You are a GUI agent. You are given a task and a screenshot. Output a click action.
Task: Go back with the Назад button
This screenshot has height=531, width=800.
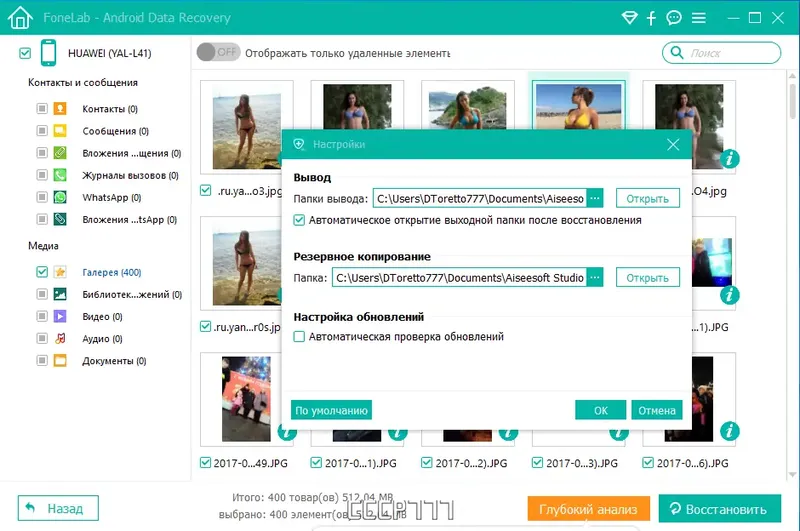pyautogui.click(x=58, y=508)
